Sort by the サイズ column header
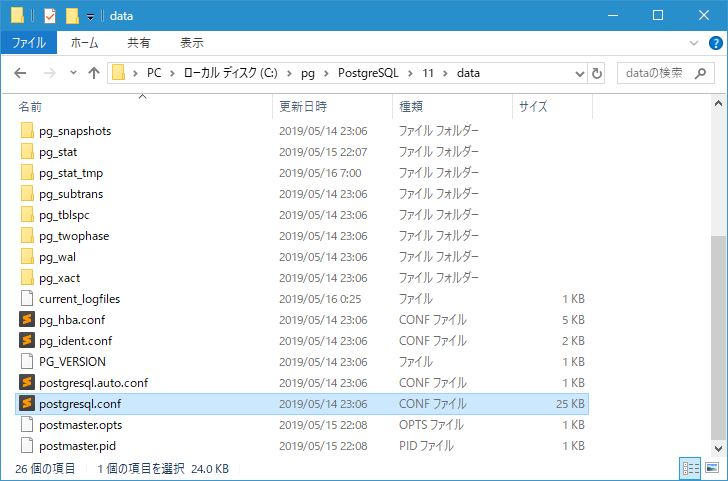 [552, 107]
